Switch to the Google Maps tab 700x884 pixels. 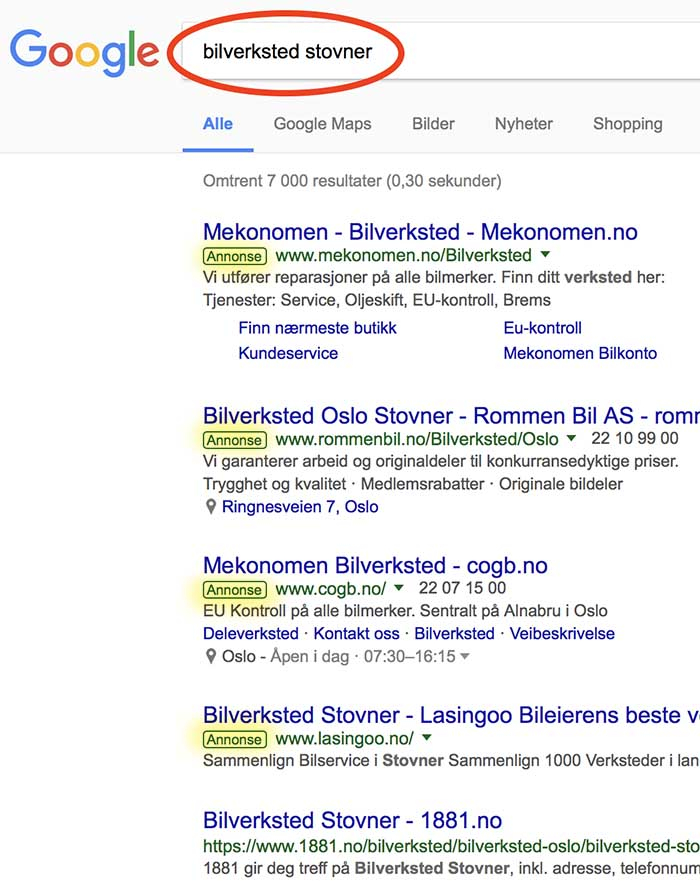[x=322, y=124]
